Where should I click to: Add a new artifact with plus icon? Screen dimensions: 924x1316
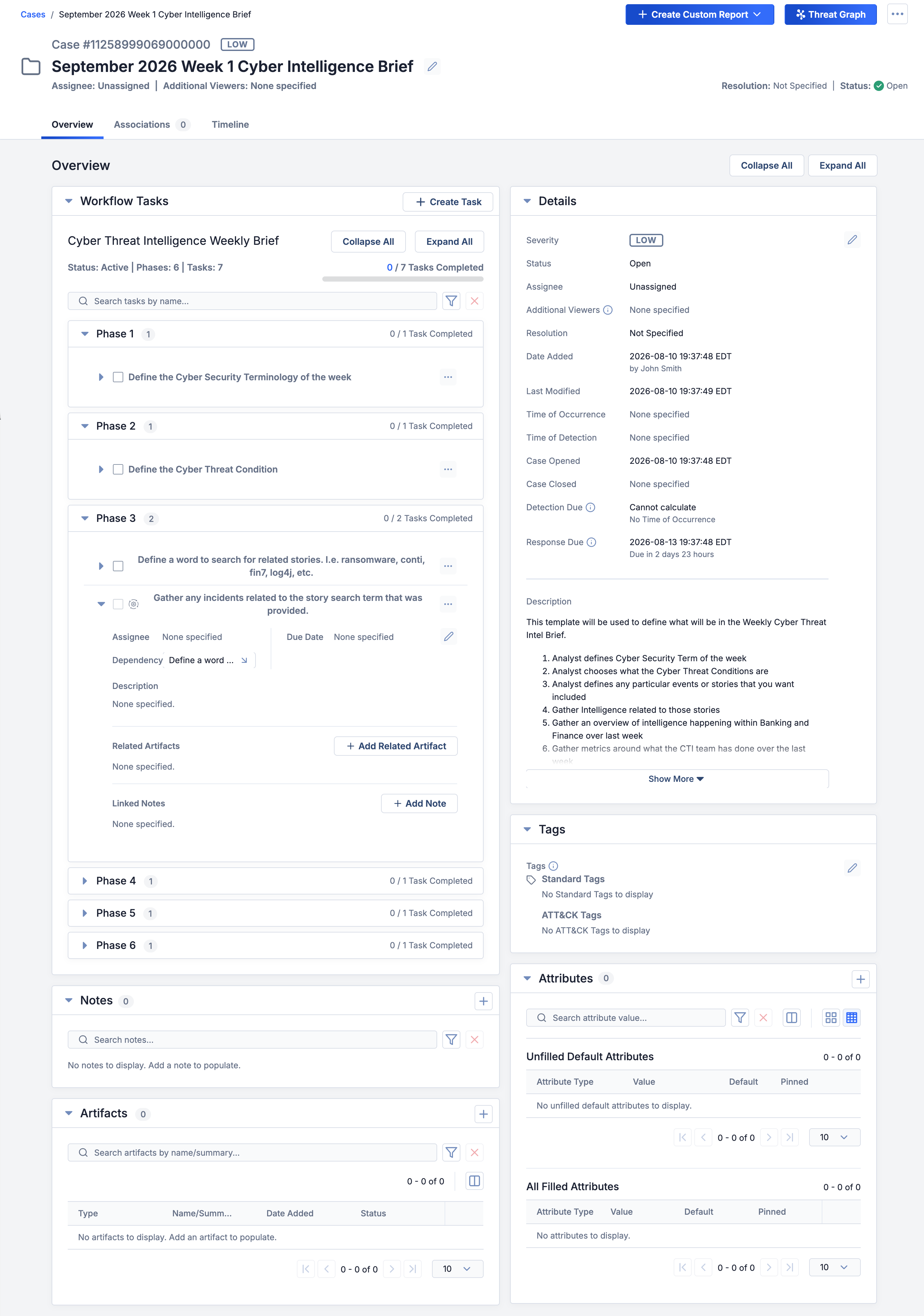coord(483,1114)
